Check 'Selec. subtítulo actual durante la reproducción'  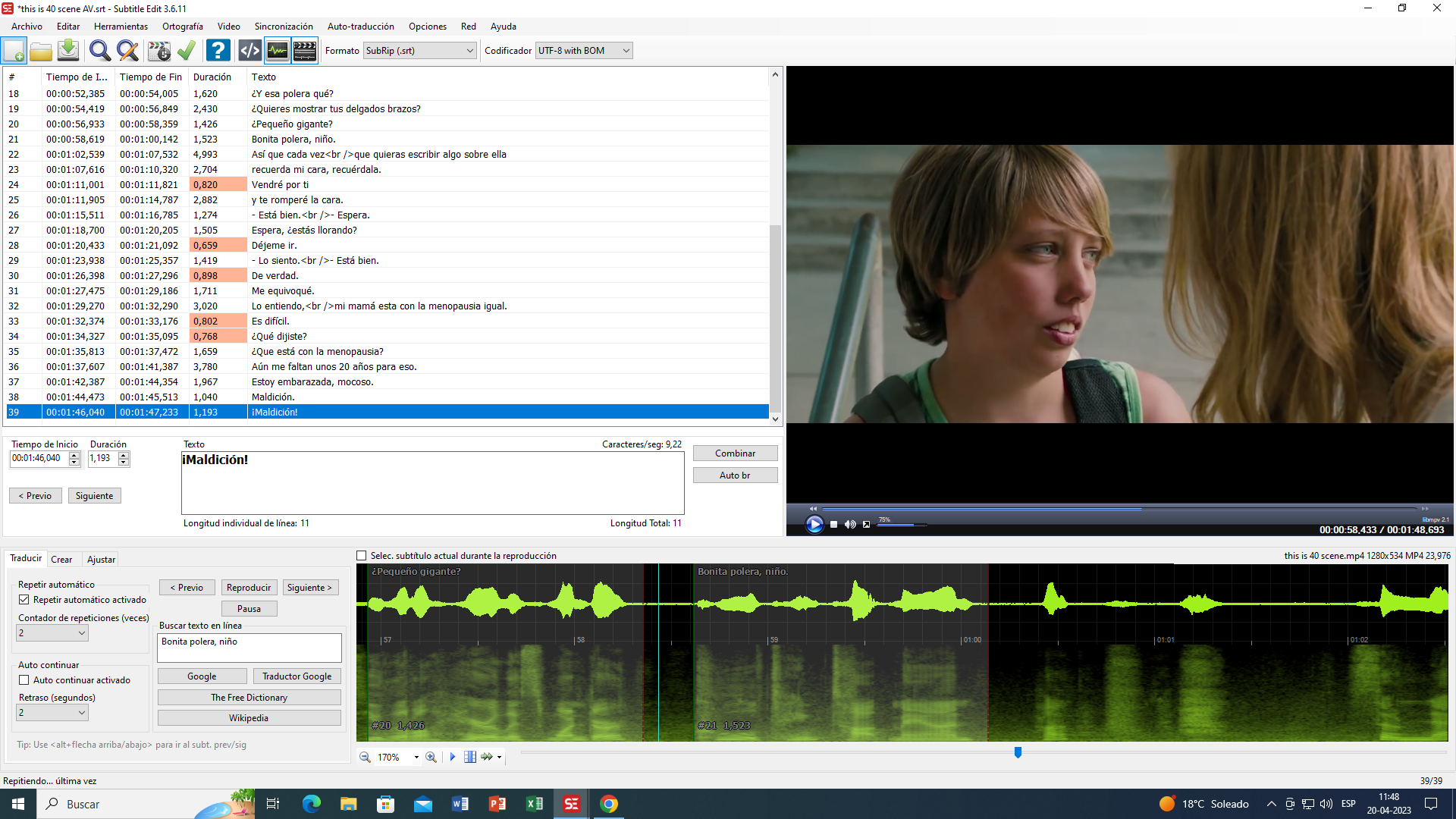[x=362, y=555]
